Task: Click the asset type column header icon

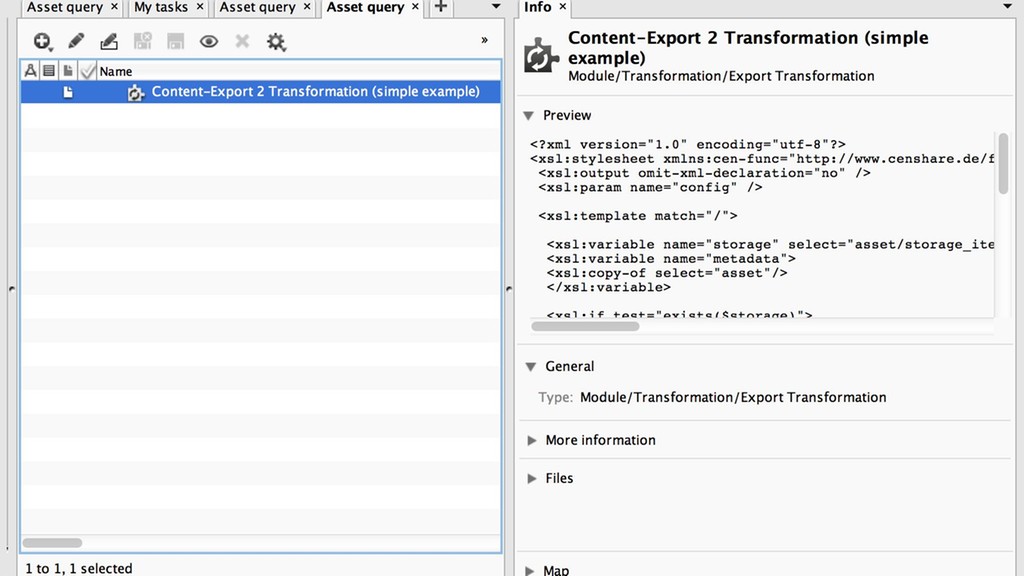Action: (x=29, y=70)
